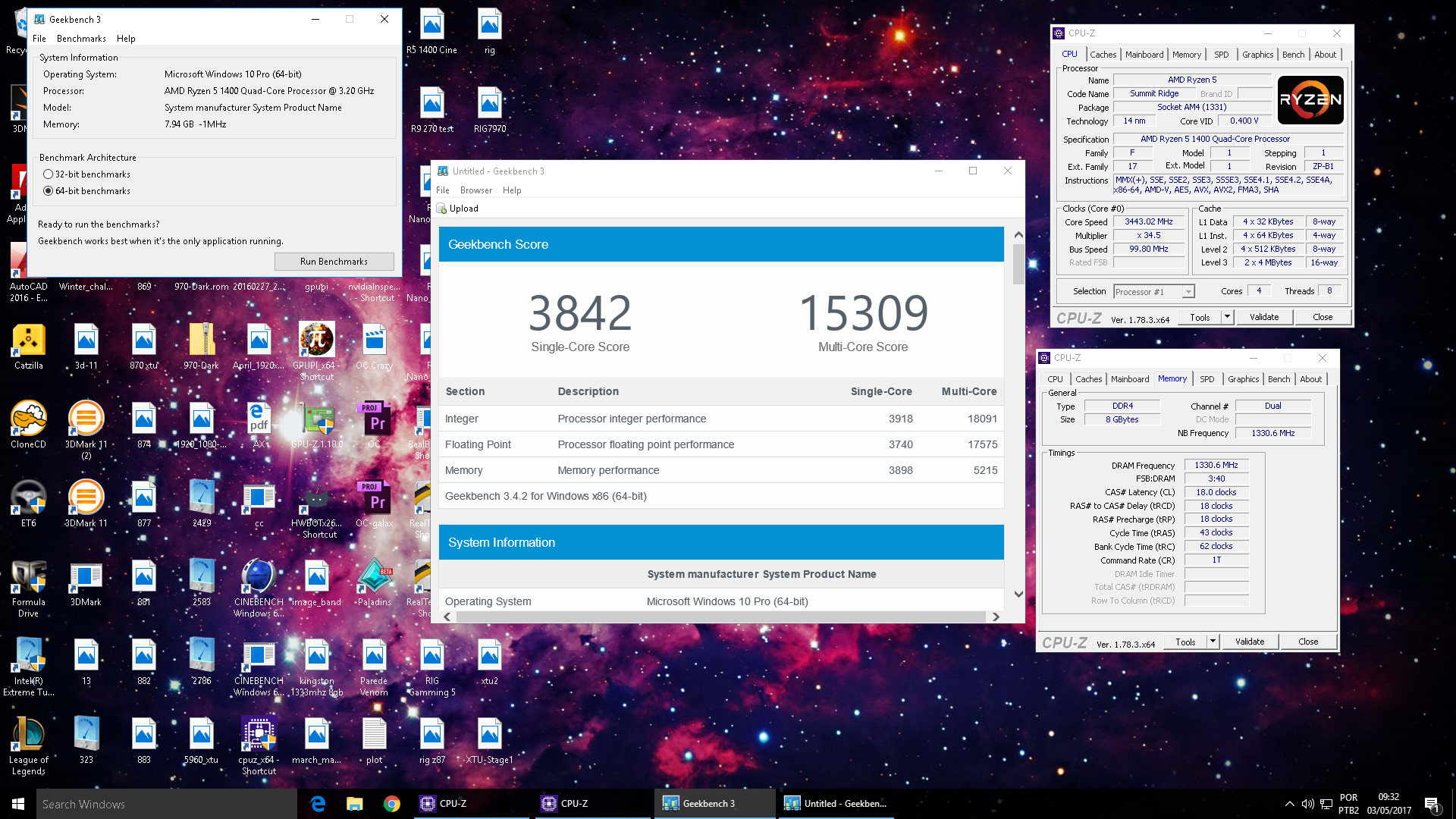
Task: Click the volume icon in system tray
Action: (x=1307, y=804)
